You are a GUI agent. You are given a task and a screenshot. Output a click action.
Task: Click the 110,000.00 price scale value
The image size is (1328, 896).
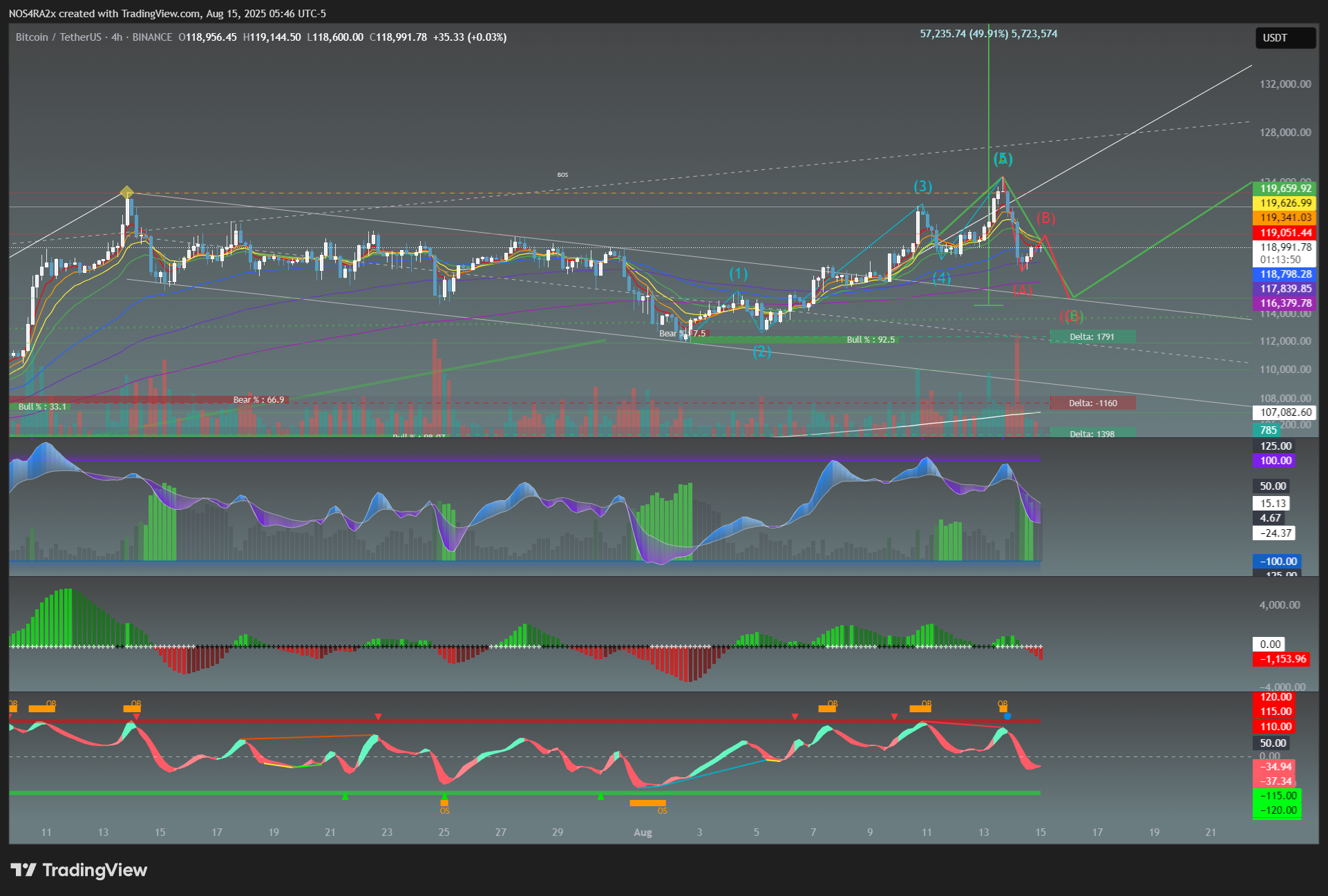[x=1285, y=370]
